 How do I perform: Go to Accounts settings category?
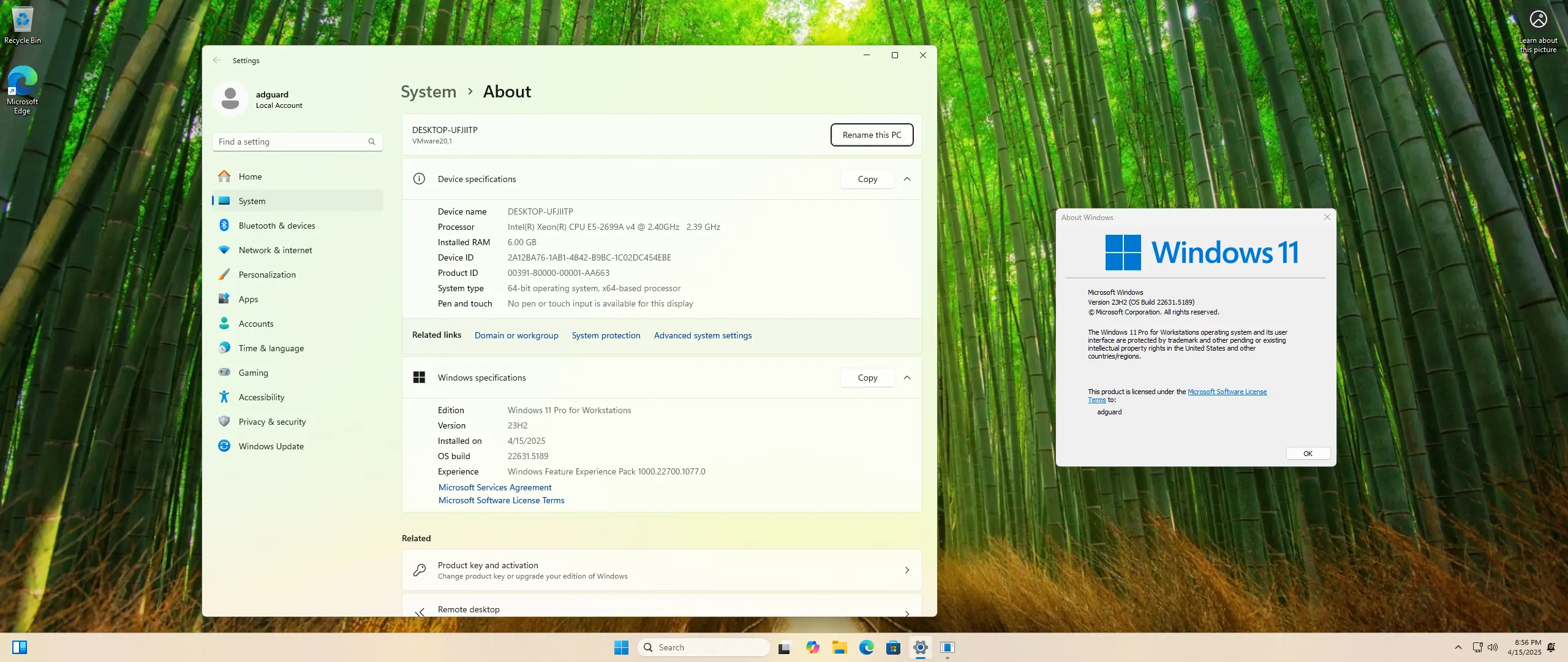255,324
